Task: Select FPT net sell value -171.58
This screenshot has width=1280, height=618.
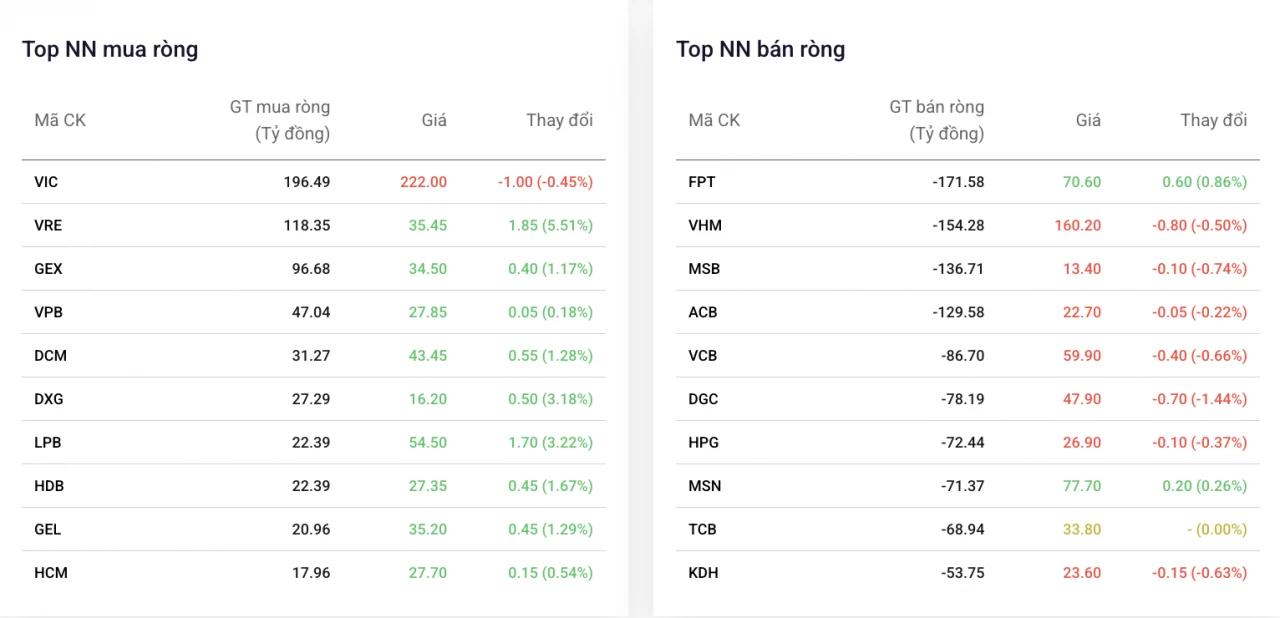Action: click(958, 182)
